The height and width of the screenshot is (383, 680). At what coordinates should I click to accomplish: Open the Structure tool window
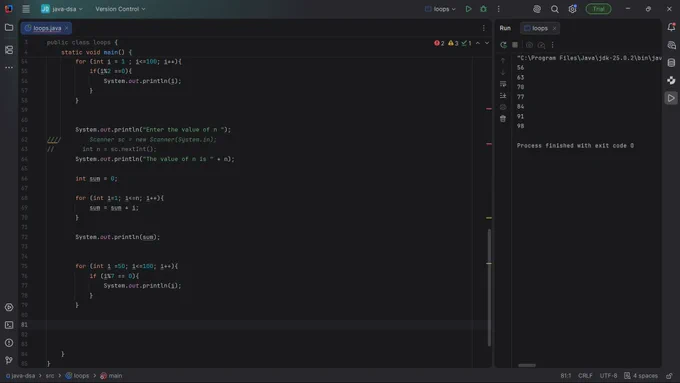(9, 50)
